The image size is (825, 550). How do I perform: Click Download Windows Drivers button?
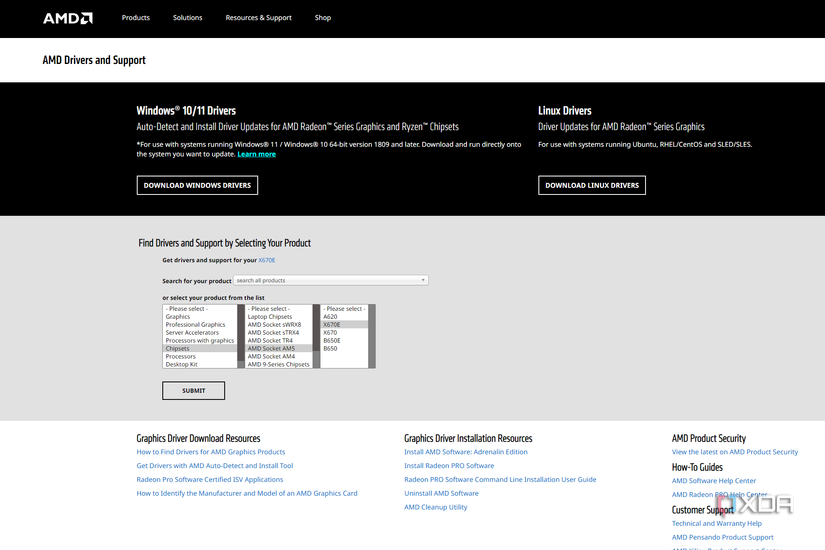click(197, 185)
